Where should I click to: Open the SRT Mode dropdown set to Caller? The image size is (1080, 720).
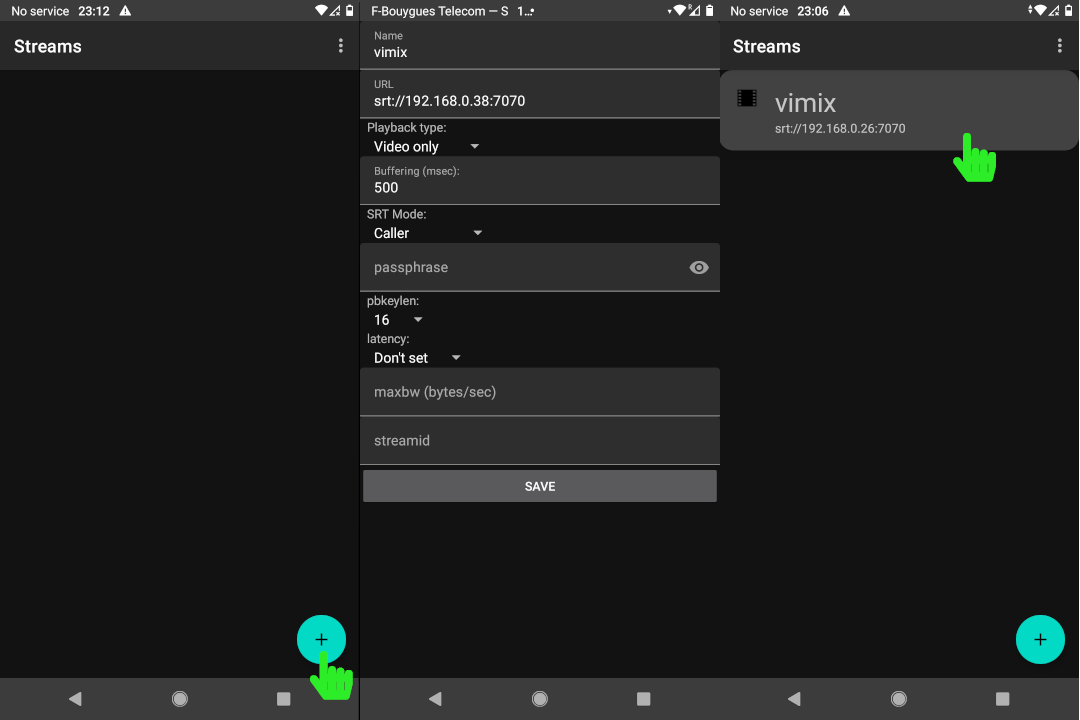(427, 232)
